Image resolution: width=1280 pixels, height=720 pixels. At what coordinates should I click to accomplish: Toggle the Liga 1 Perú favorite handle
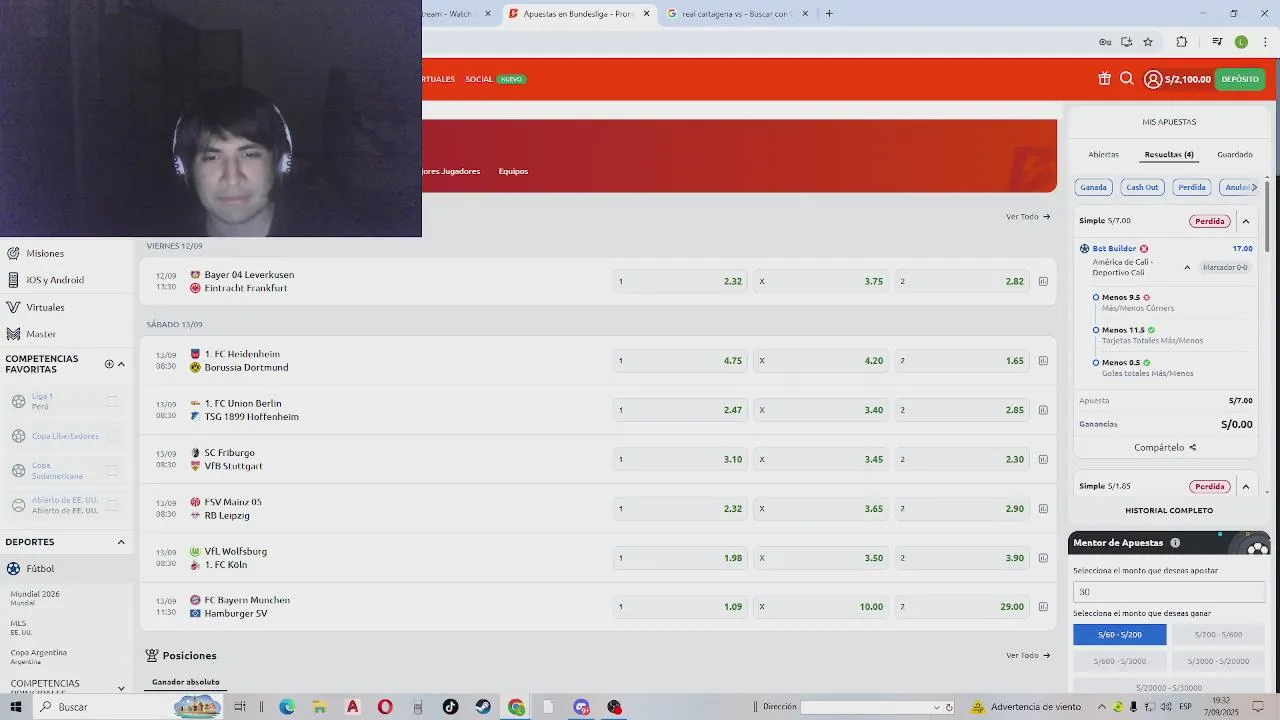[112, 401]
